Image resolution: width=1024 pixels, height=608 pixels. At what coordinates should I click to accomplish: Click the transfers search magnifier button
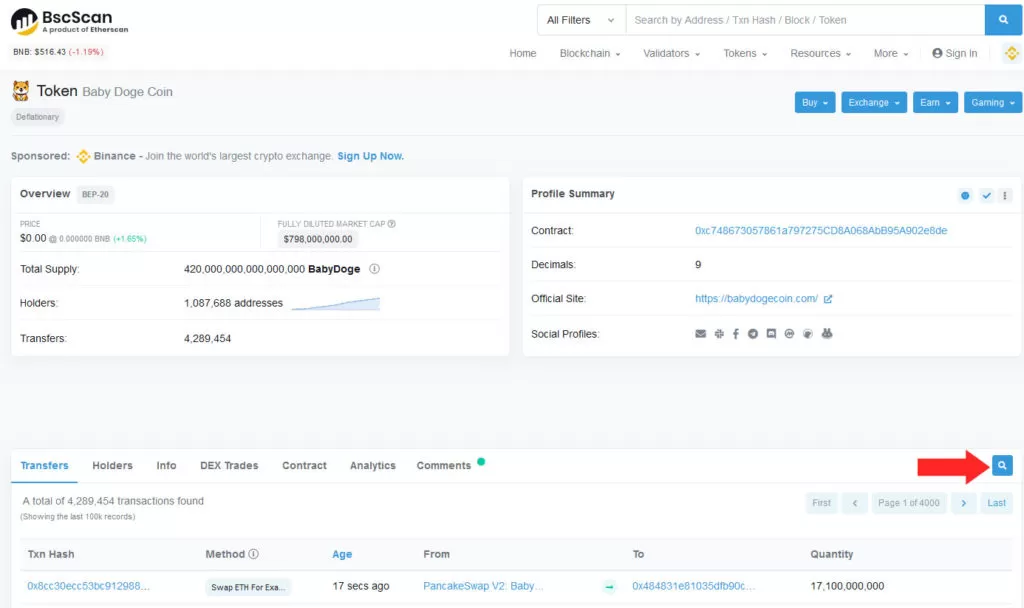pos(1002,466)
